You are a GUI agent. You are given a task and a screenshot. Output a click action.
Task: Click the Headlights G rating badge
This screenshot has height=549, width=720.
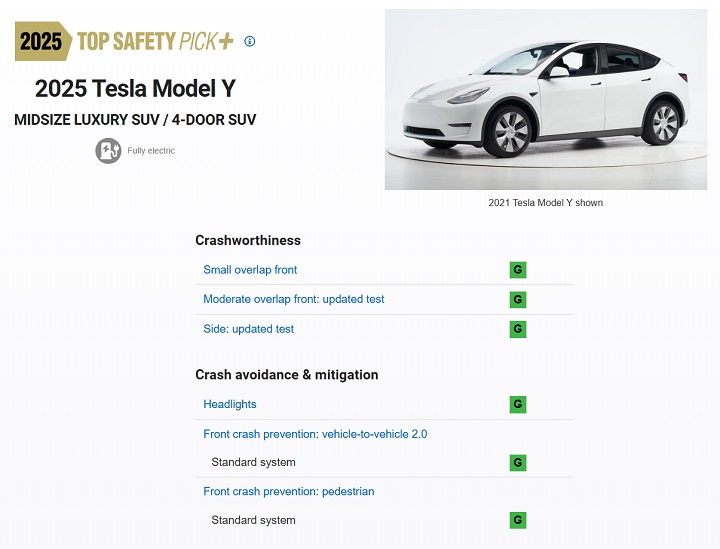[518, 404]
